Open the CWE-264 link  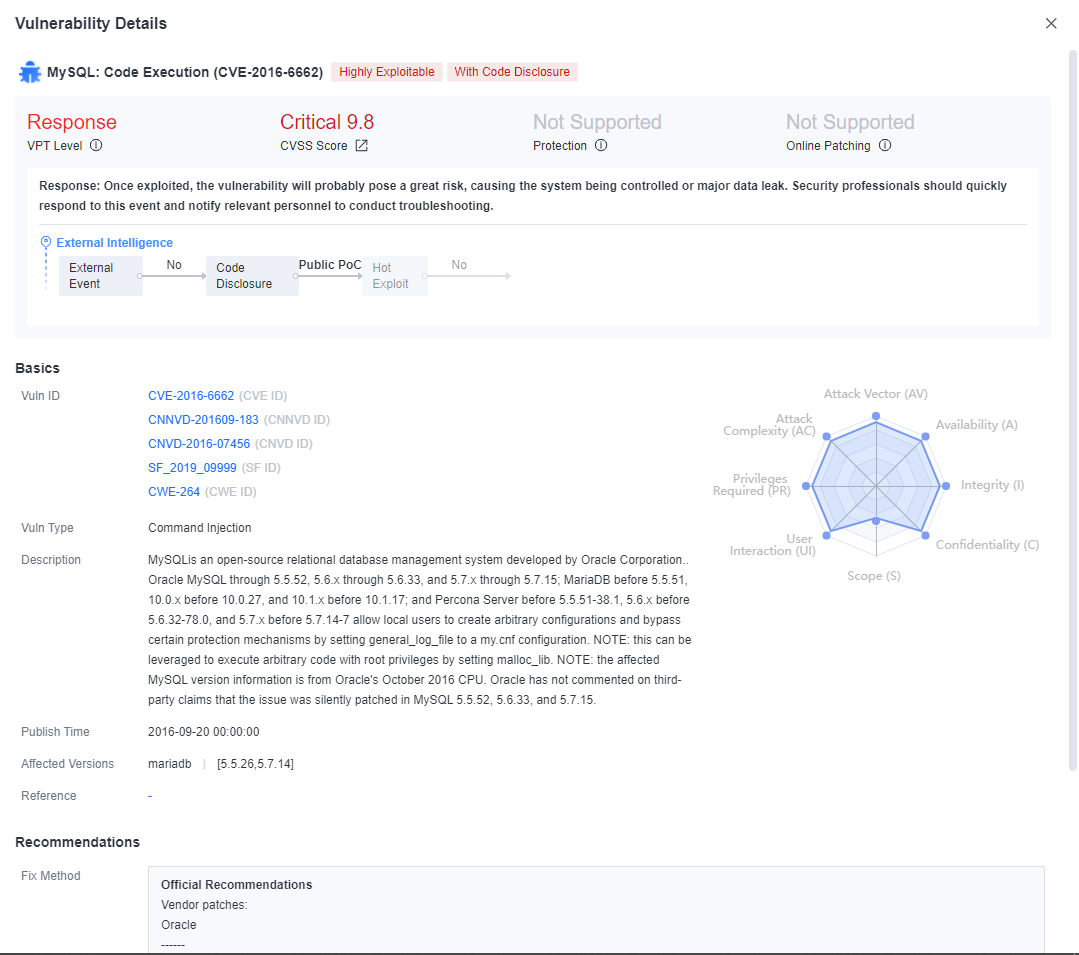tap(174, 492)
